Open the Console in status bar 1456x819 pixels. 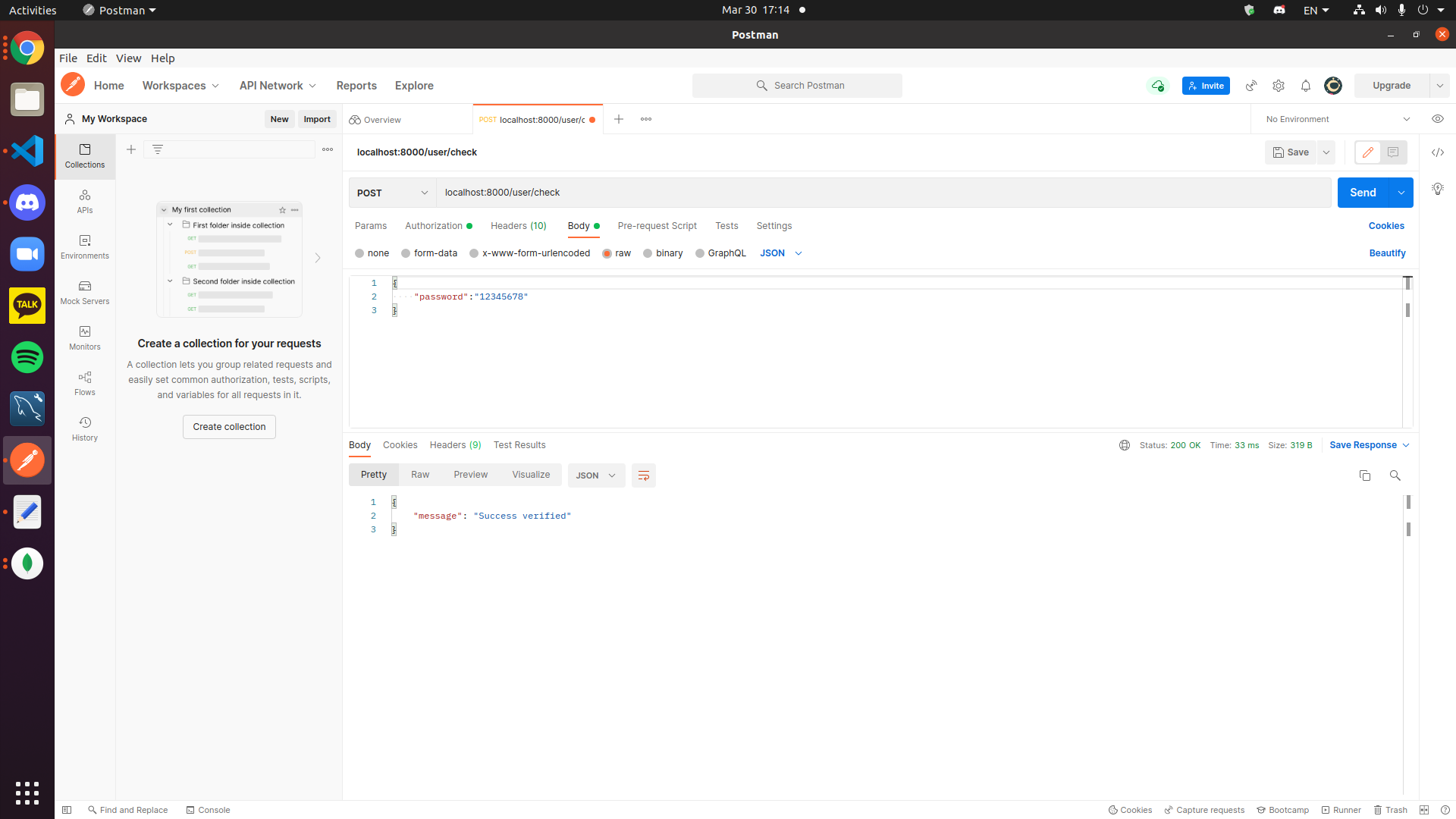(208, 810)
